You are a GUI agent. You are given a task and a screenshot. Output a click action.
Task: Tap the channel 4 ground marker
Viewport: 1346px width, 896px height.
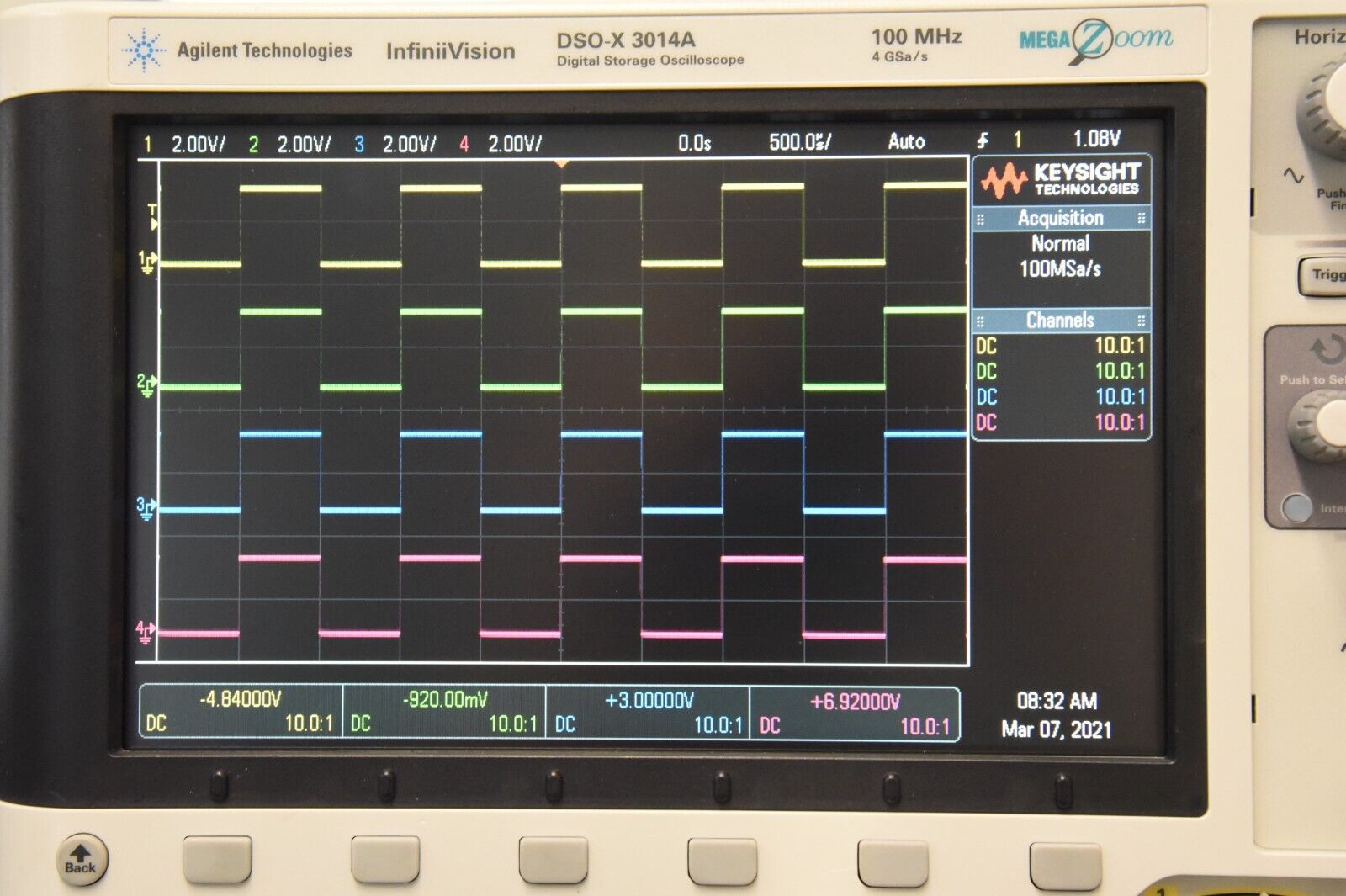tap(145, 632)
